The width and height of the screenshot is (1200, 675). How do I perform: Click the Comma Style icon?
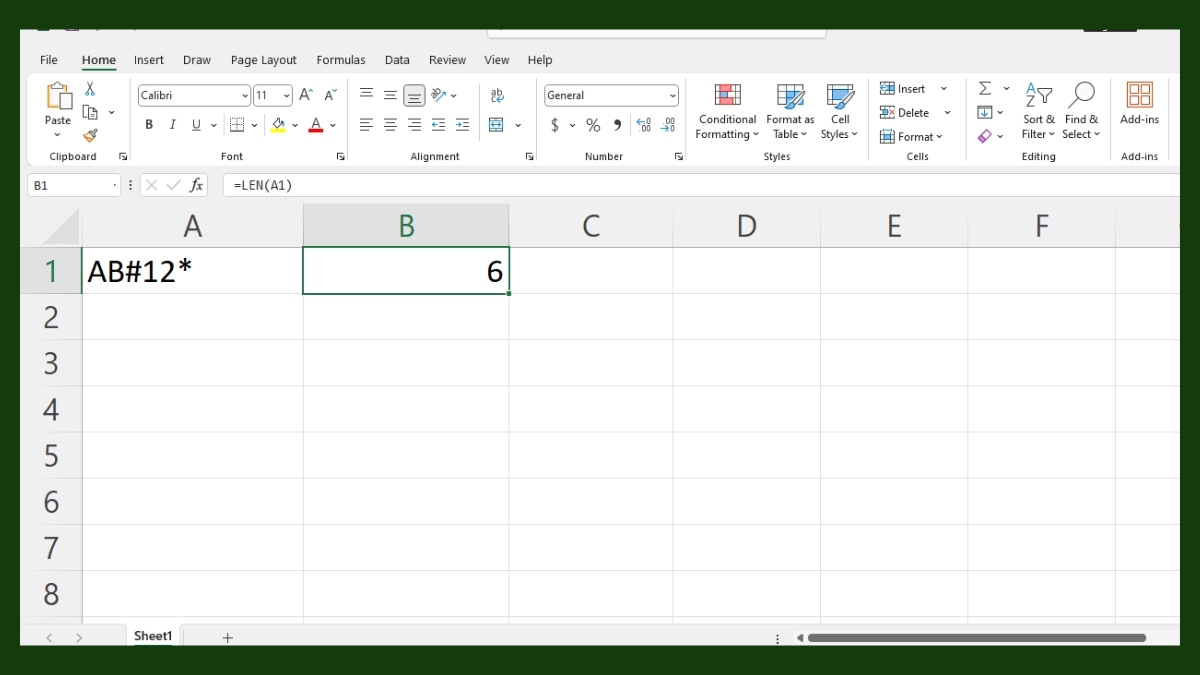coord(617,125)
